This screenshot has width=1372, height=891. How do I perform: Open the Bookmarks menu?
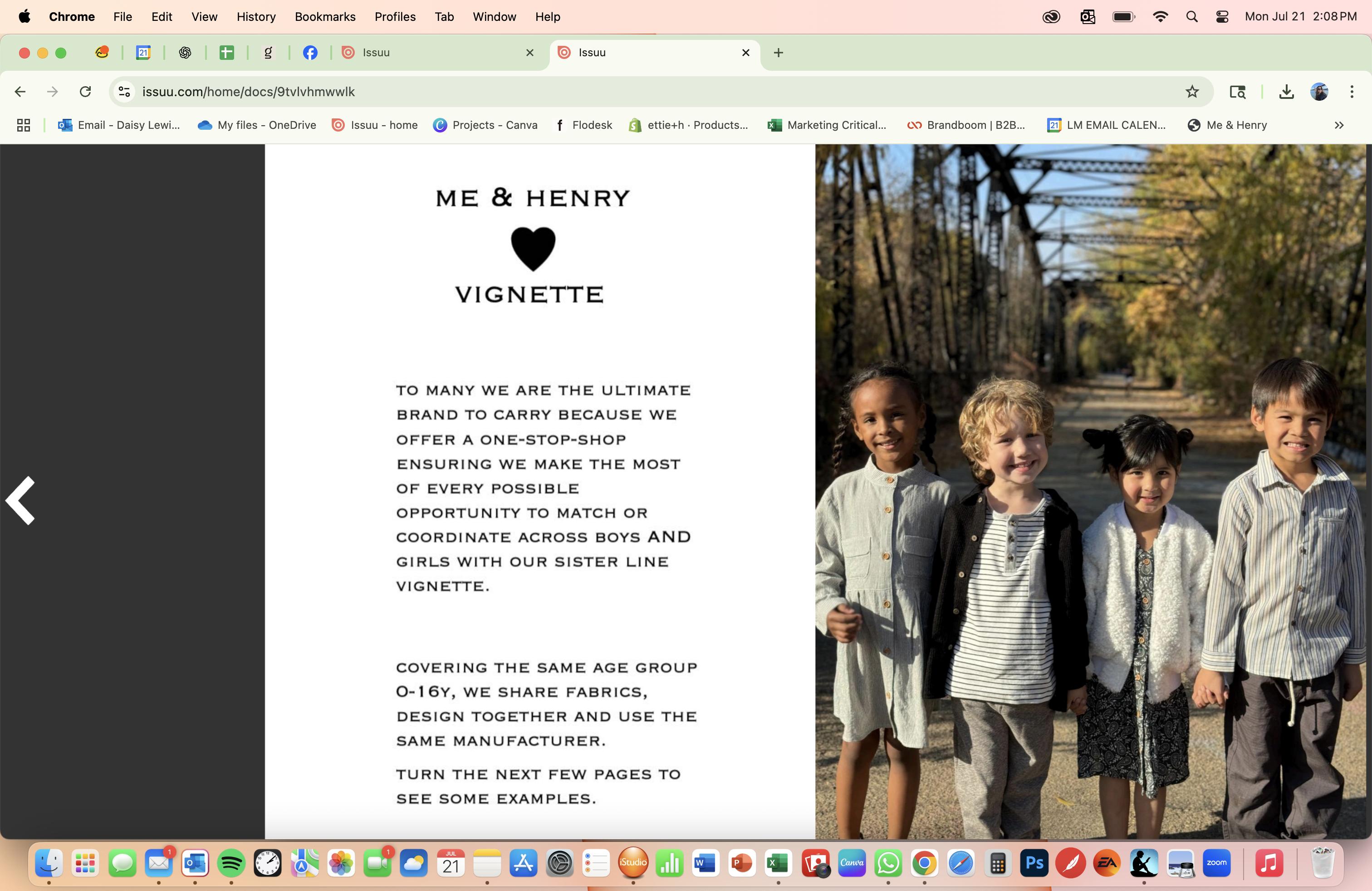(x=324, y=17)
